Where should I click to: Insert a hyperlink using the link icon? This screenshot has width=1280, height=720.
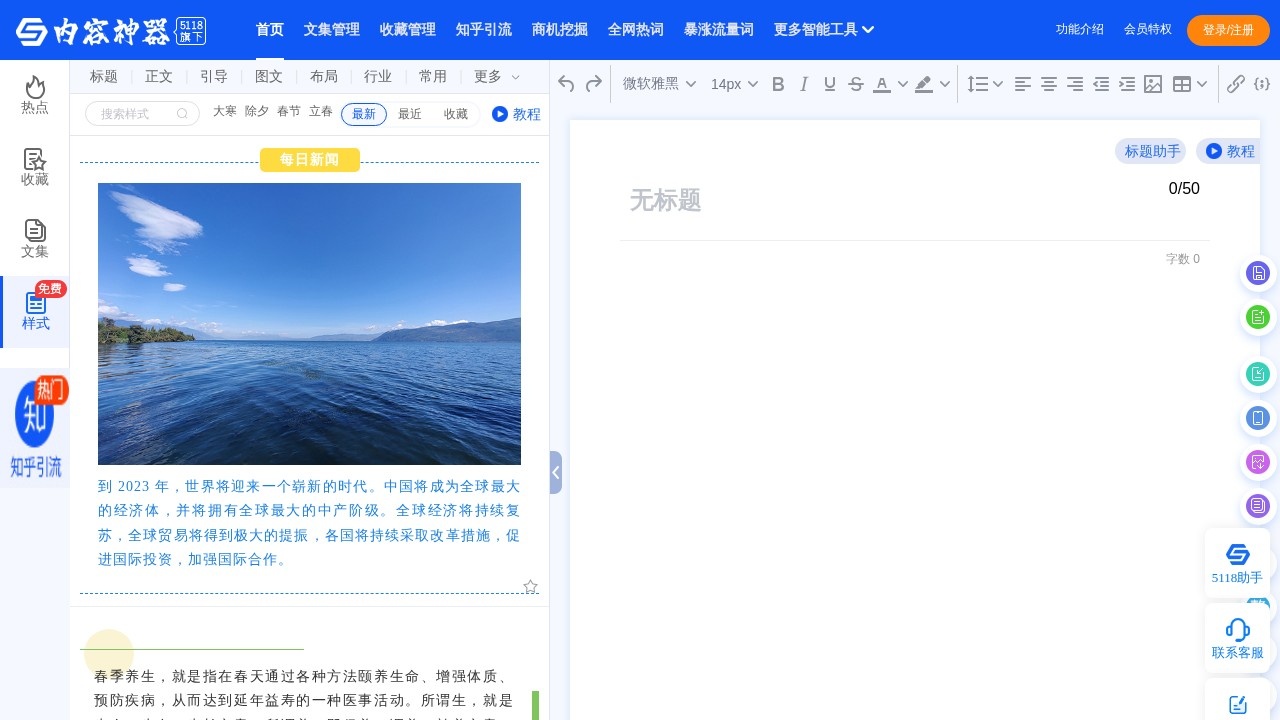(1236, 84)
